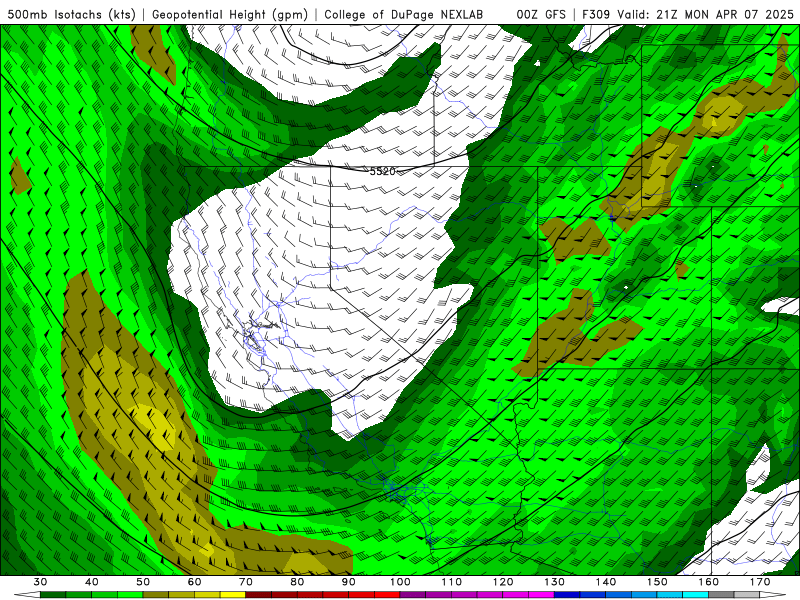Screen dimensions: 800x600
Task: Pick the olive 50-55 kt swatch
Action: (156, 595)
